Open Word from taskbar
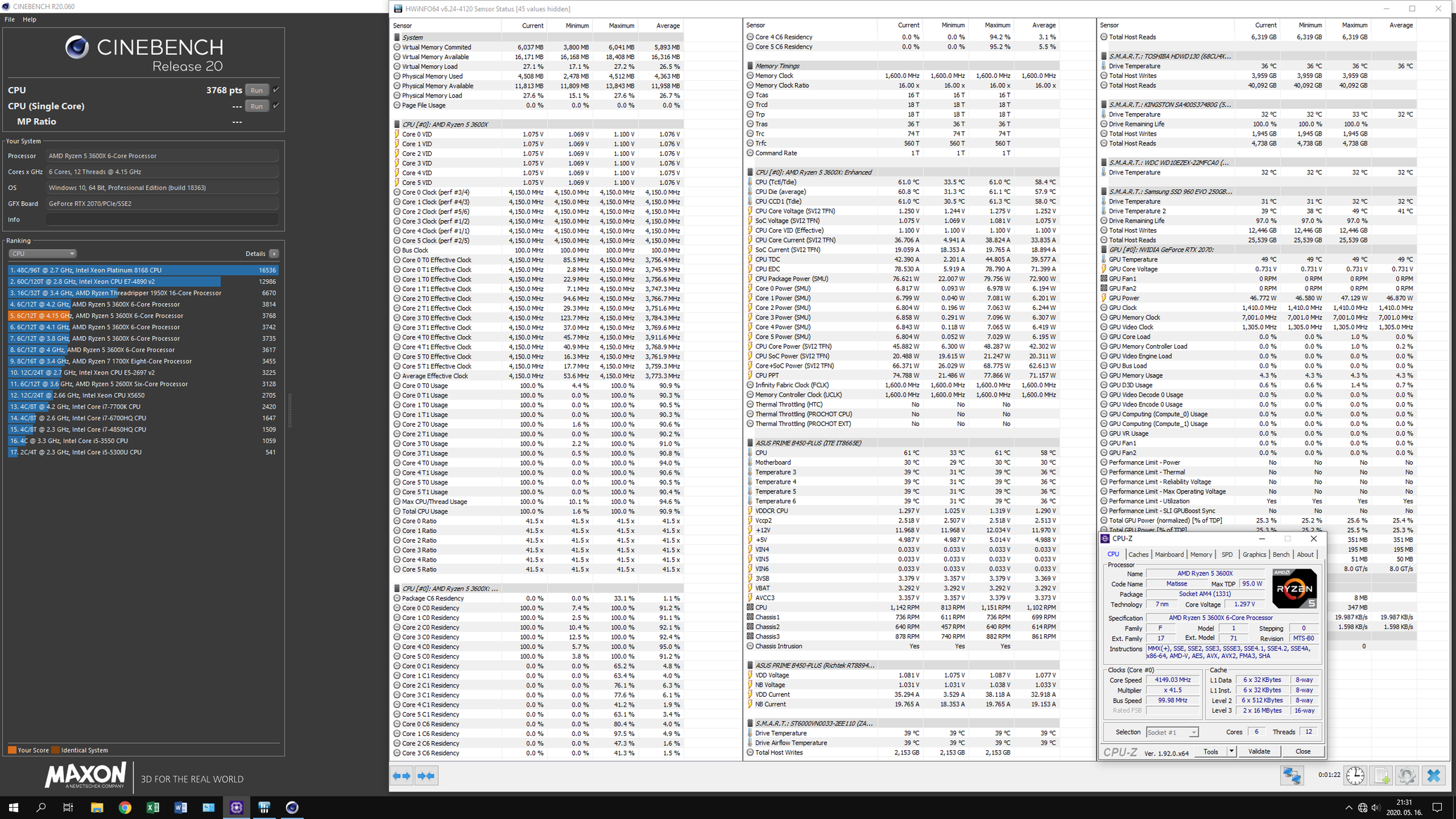The width and height of the screenshot is (1456, 819). [x=181, y=807]
